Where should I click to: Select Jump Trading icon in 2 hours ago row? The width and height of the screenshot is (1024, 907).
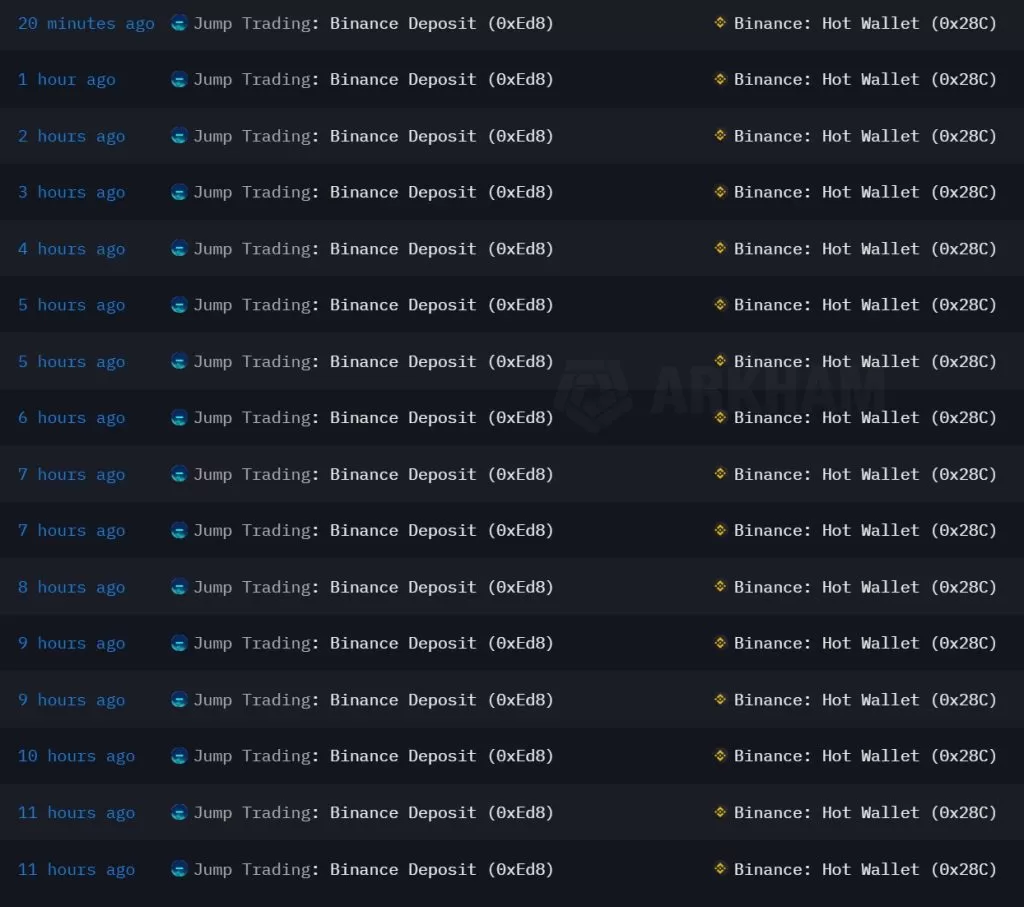(x=179, y=136)
